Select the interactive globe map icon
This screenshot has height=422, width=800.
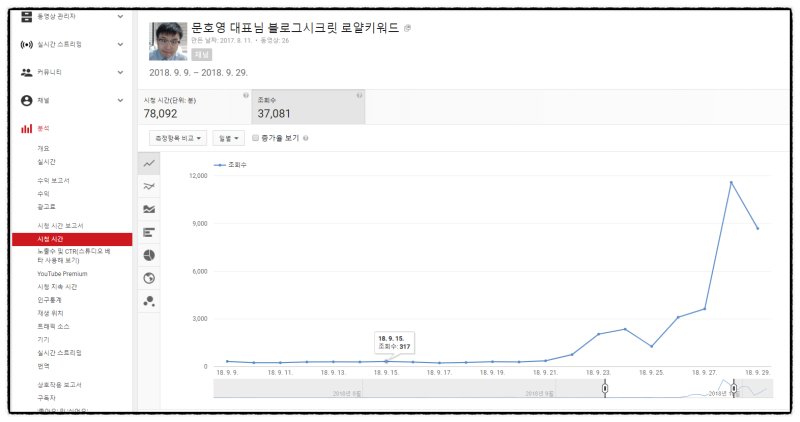pyautogui.click(x=149, y=278)
